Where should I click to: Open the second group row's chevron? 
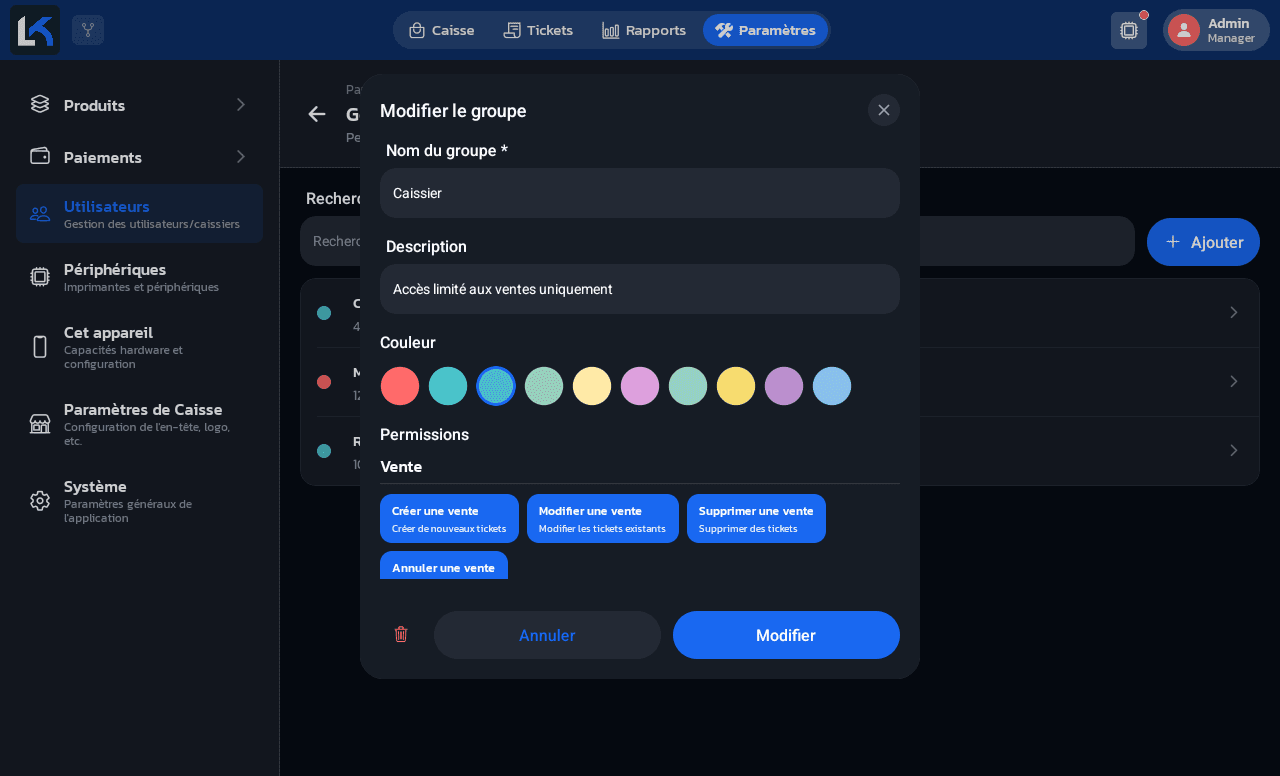pos(1234,381)
